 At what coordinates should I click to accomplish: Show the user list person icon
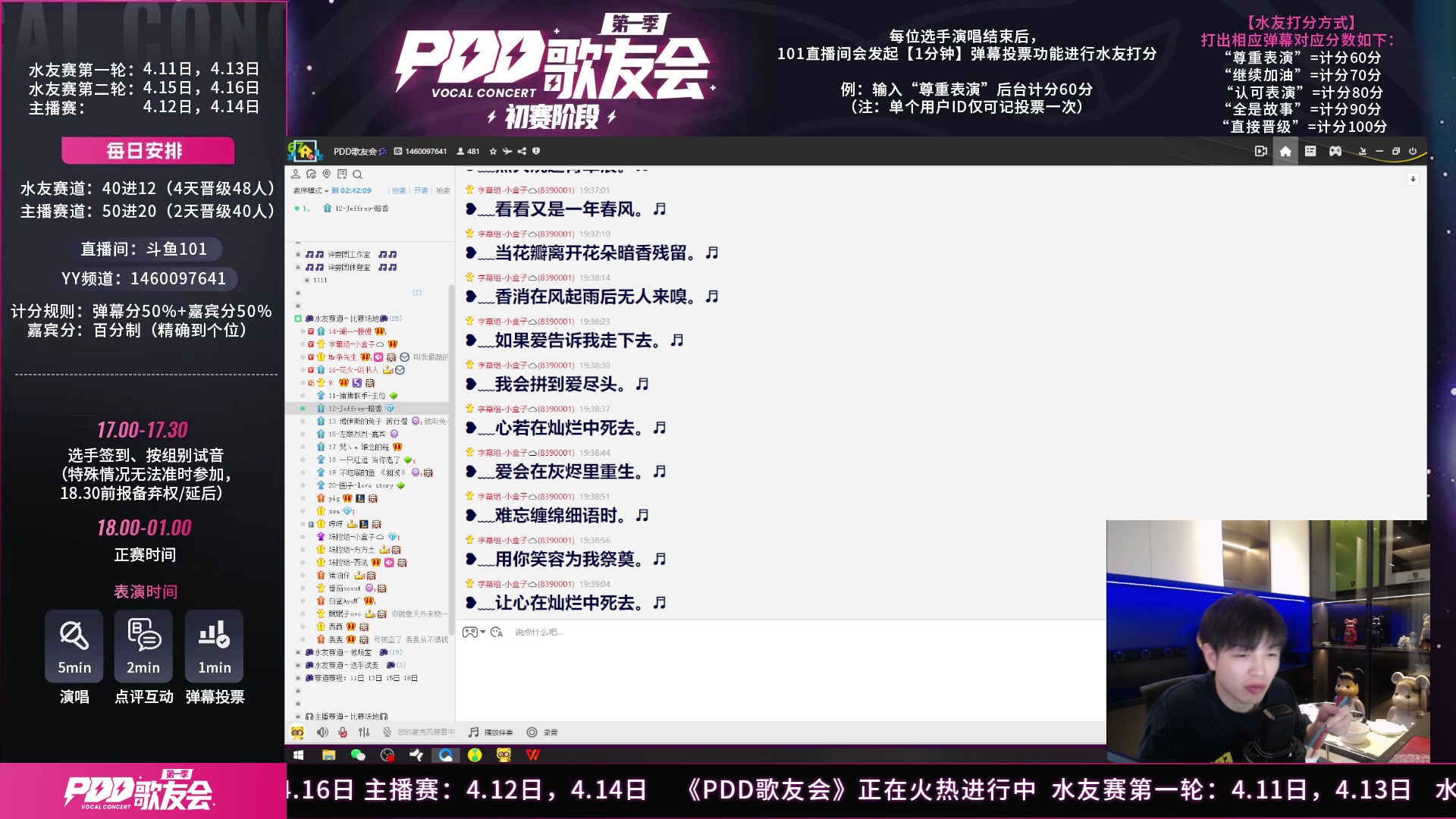point(296,174)
